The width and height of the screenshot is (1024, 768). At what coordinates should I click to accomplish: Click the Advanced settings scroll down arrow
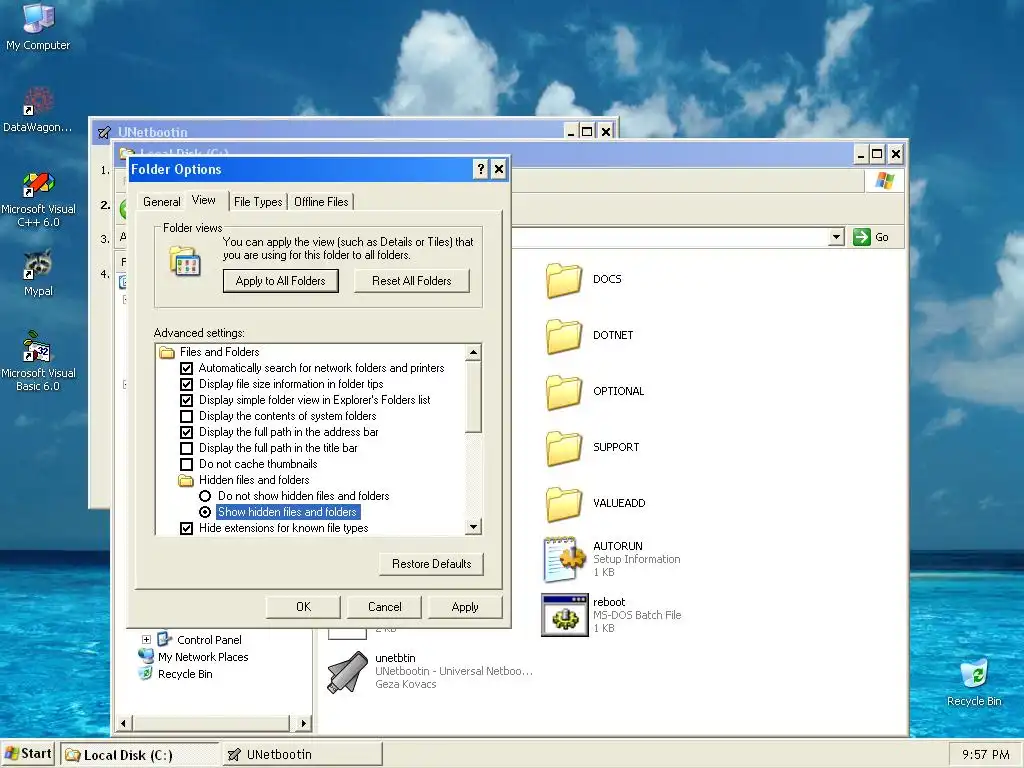(473, 526)
